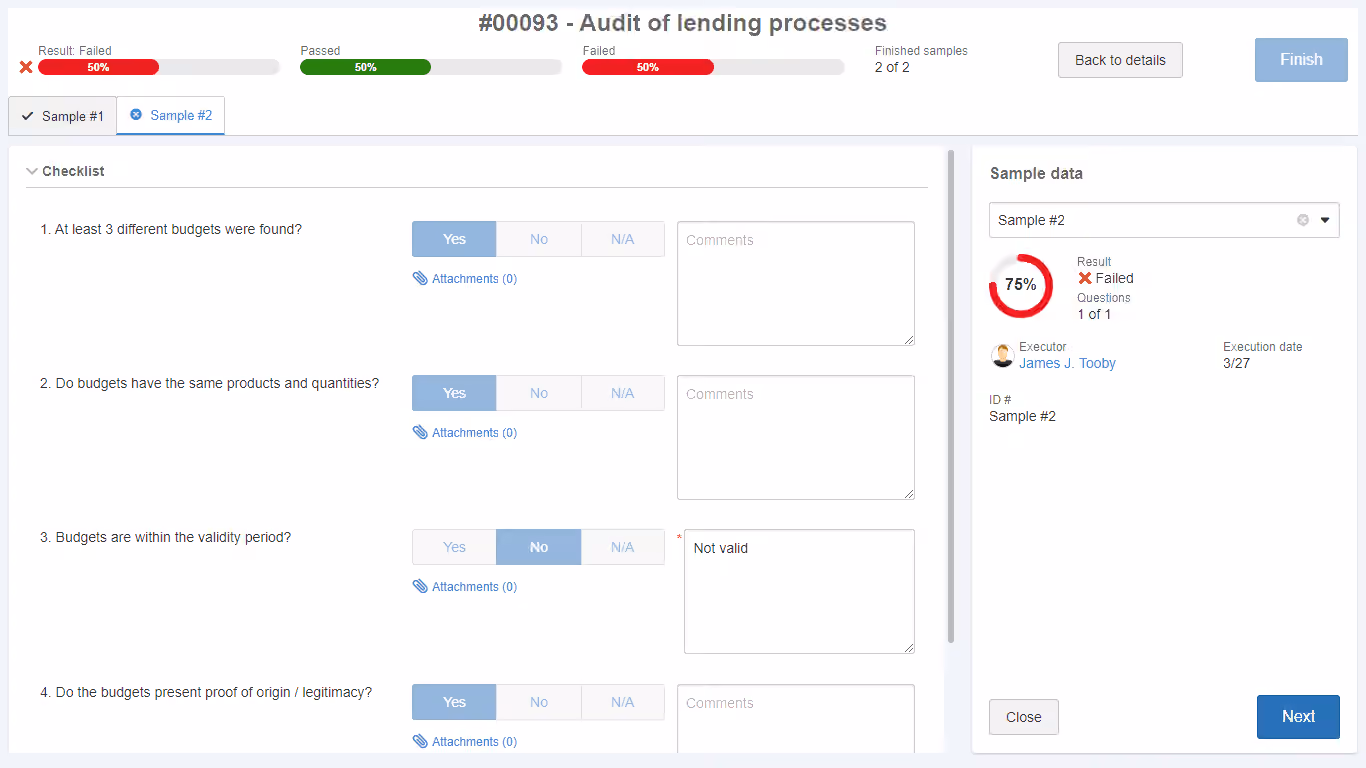Set question 2 answer to N/A
This screenshot has width=1366, height=768.
tap(623, 393)
